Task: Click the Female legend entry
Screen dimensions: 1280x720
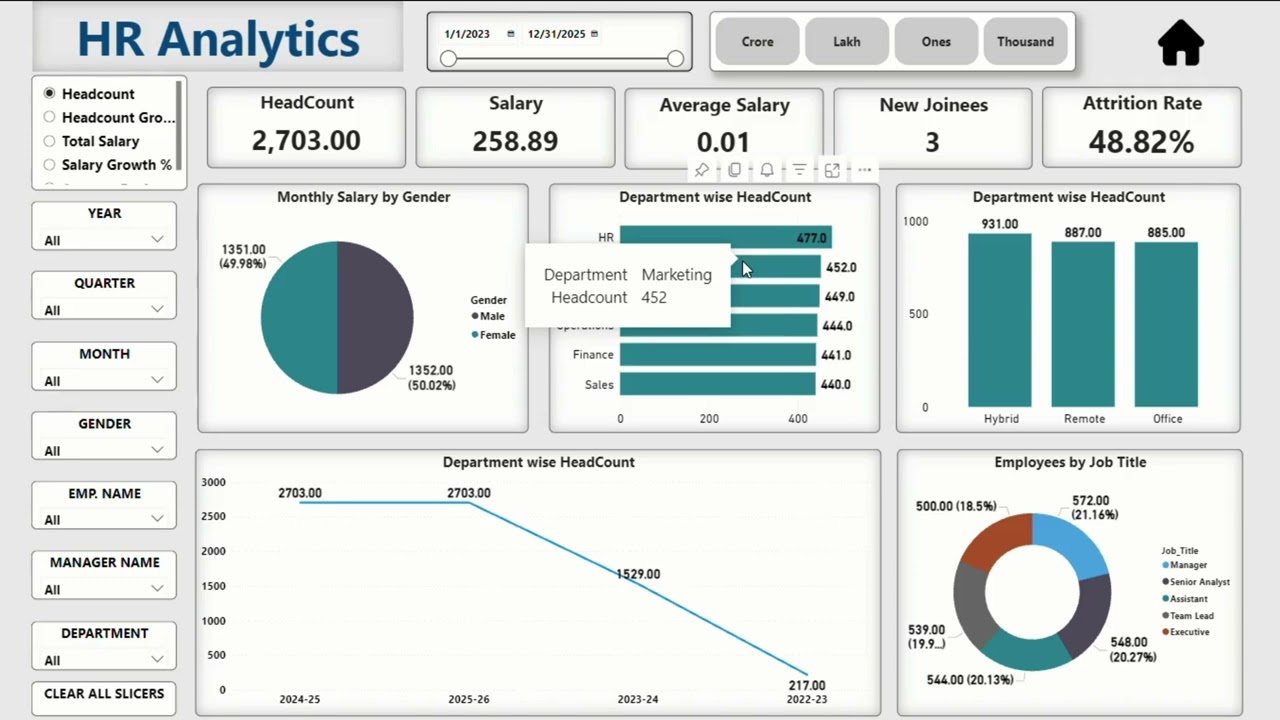Action: pyautogui.click(x=494, y=335)
